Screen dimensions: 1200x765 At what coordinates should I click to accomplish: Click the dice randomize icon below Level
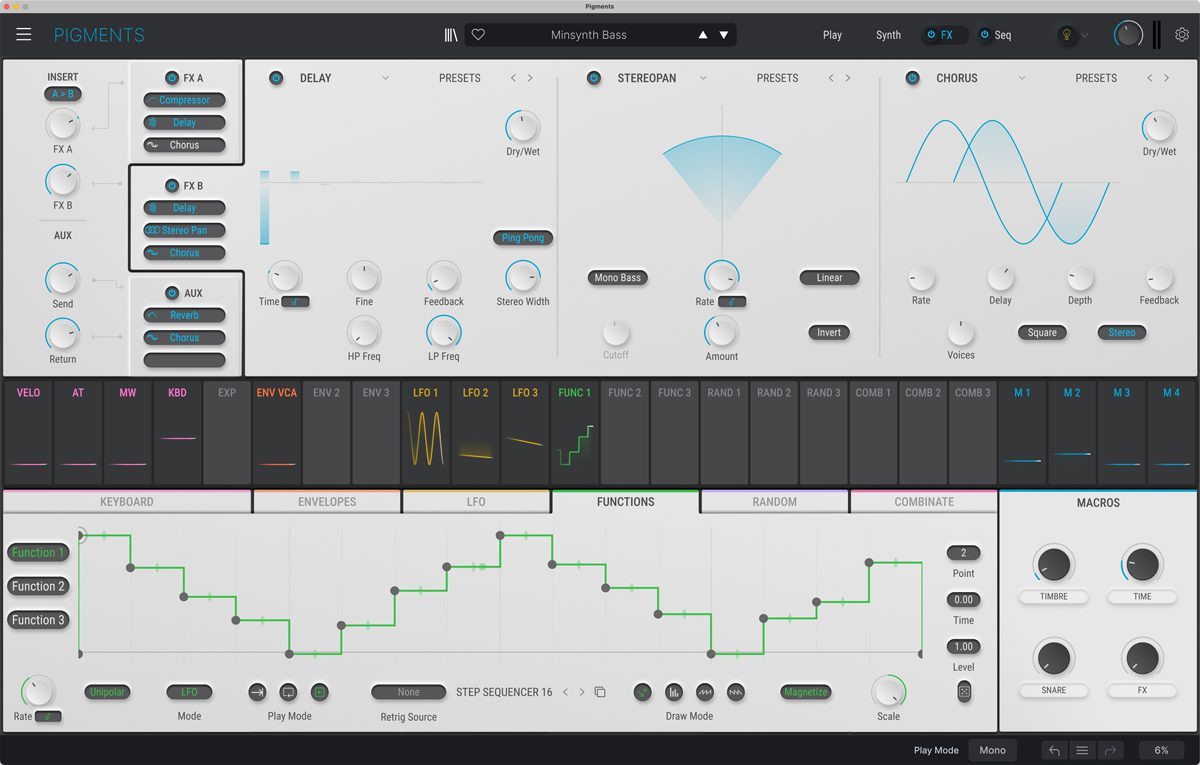click(963, 691)
